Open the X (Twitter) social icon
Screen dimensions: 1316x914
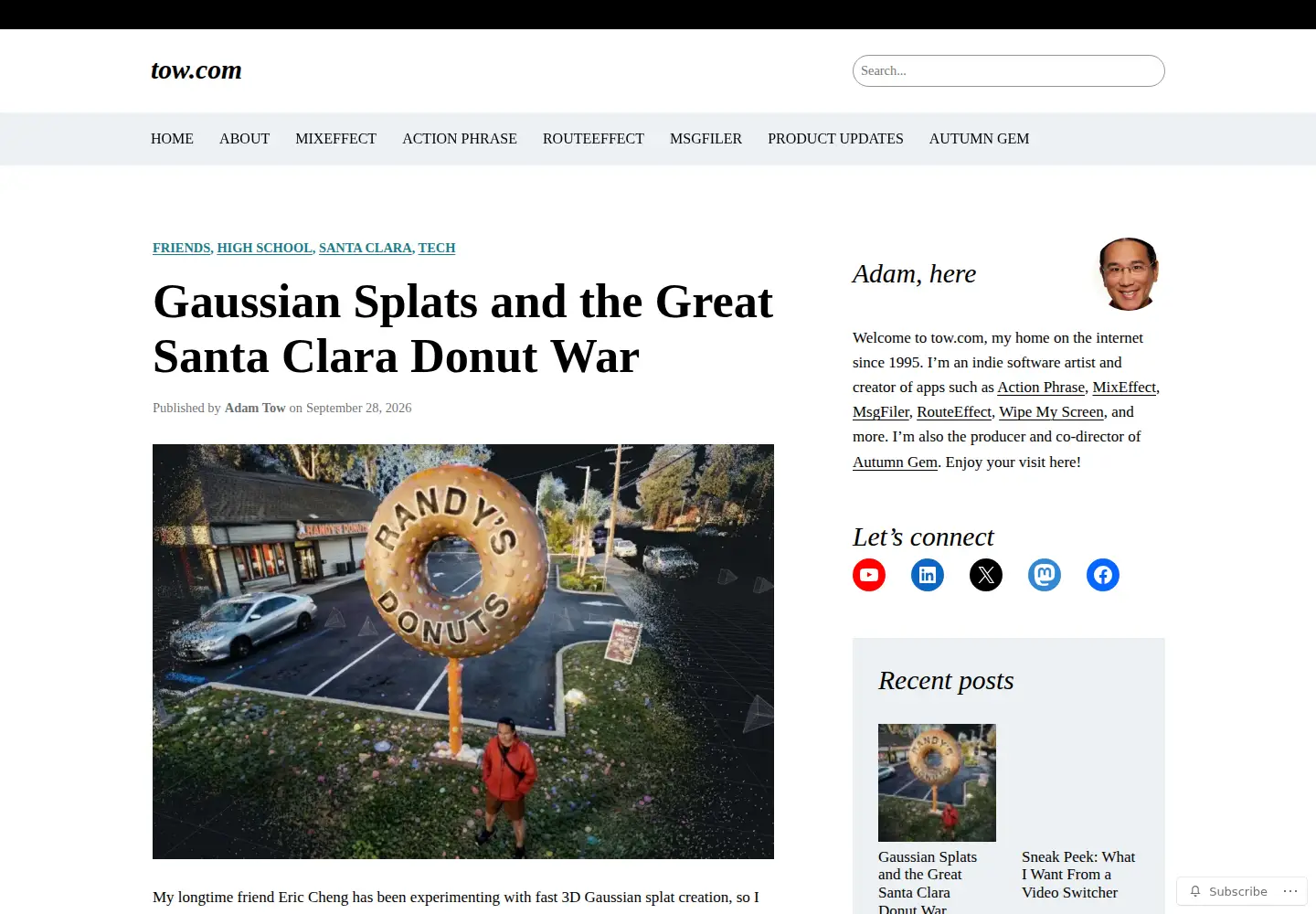coord(986,575)
